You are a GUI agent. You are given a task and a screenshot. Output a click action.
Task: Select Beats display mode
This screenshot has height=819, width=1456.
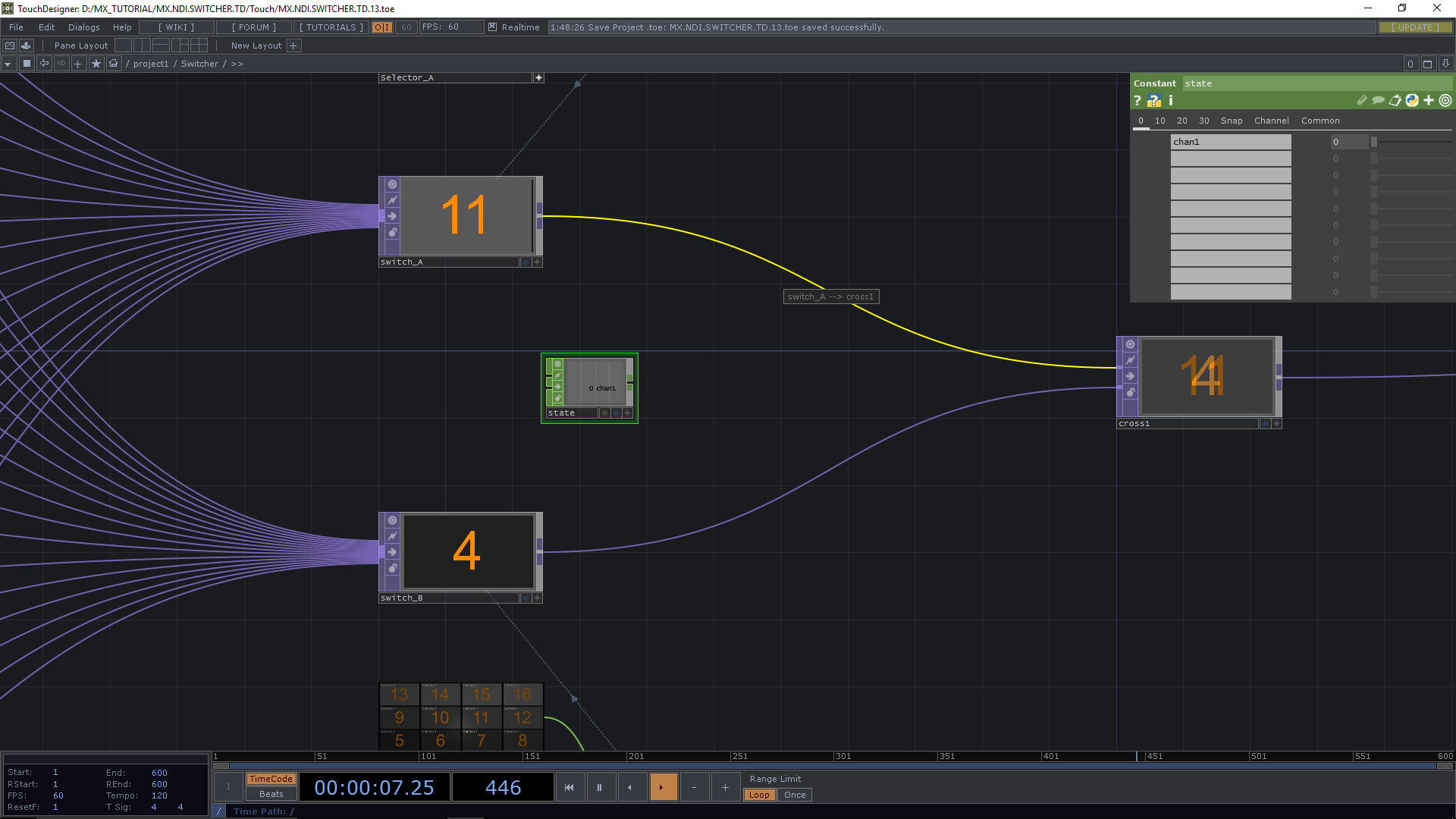pos(271,794)
